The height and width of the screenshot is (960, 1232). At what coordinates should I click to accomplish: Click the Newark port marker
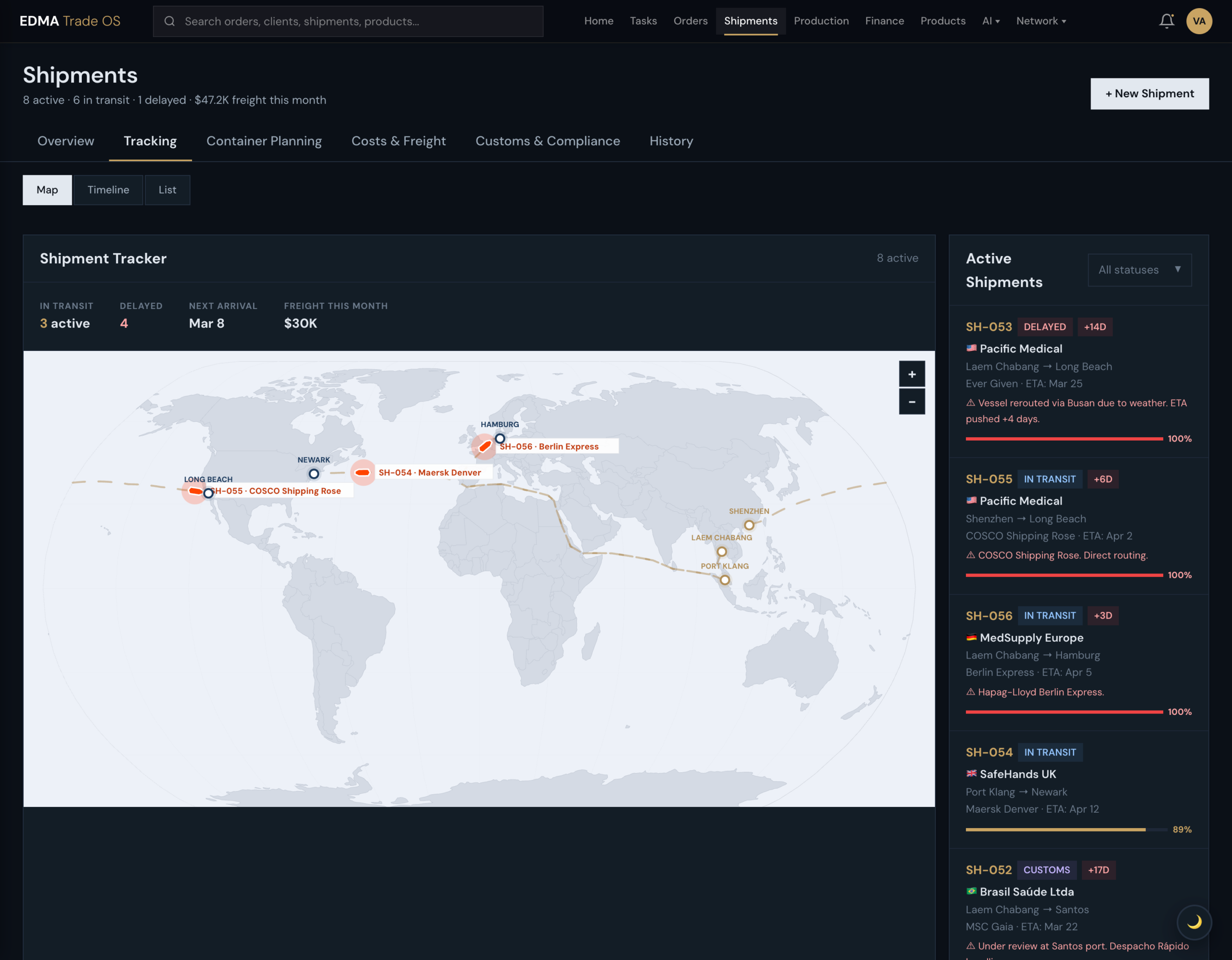tap(314, 474)
